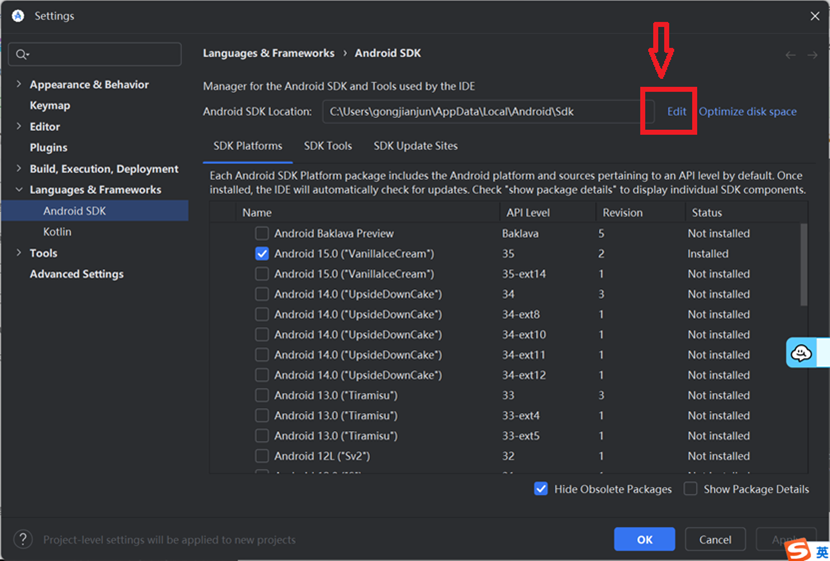The width and height of the screenshot is (830, 561).
Task: Click the Sogou input method icon
Action: click(x=798, y=550)
